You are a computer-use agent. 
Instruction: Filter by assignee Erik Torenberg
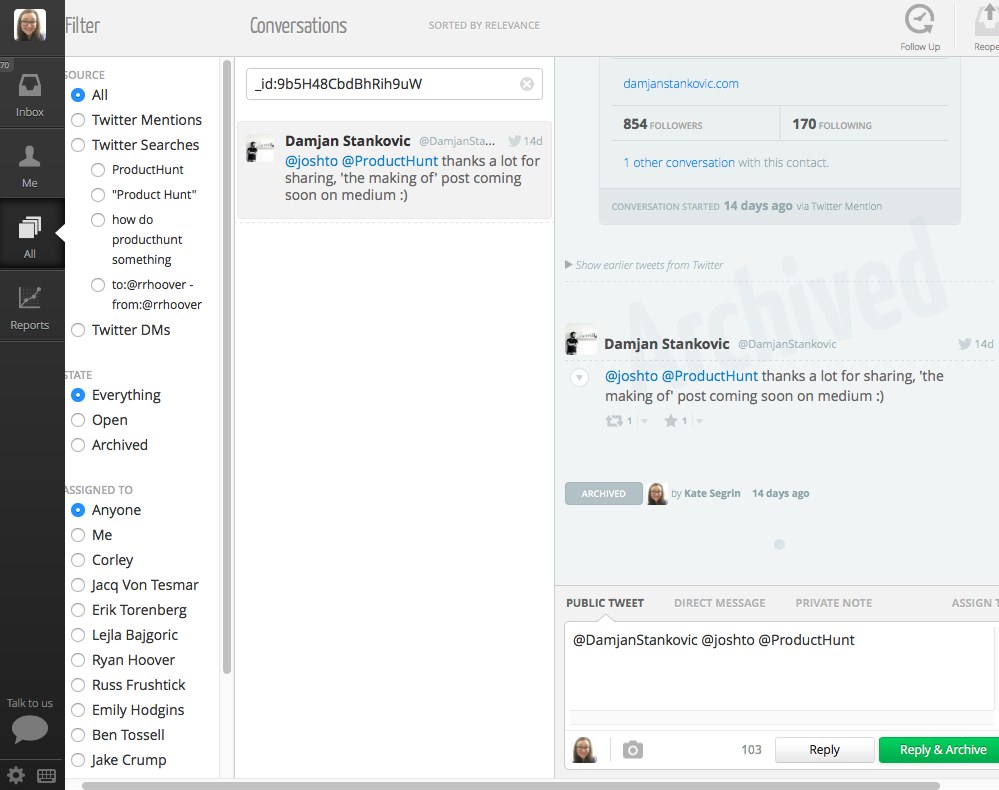click(78, 610)
